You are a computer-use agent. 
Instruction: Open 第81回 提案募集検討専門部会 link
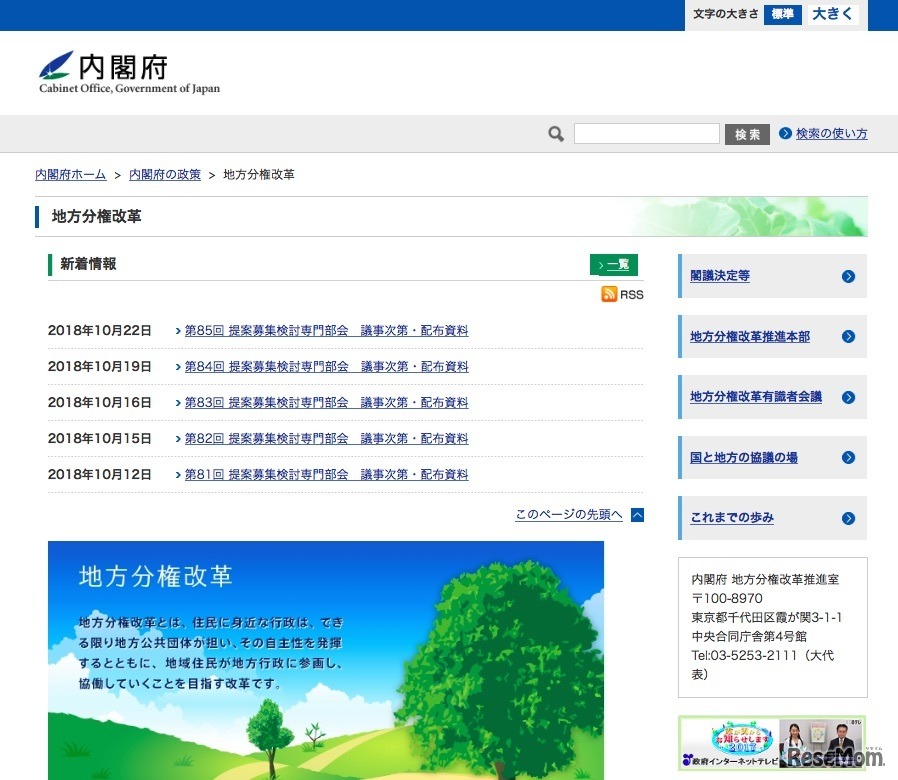click(326, 475)
